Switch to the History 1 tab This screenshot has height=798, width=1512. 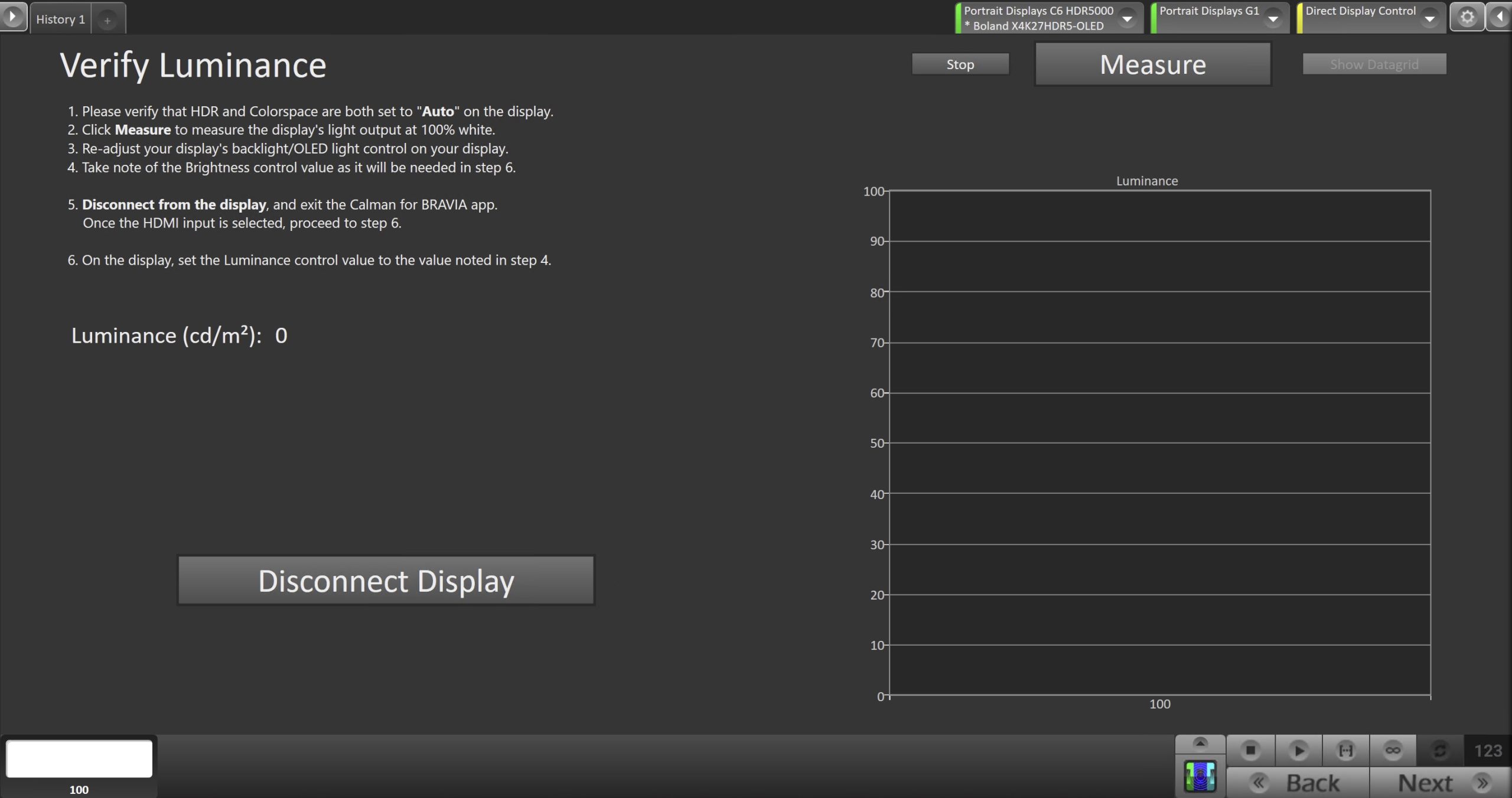(x=60, y=19)
